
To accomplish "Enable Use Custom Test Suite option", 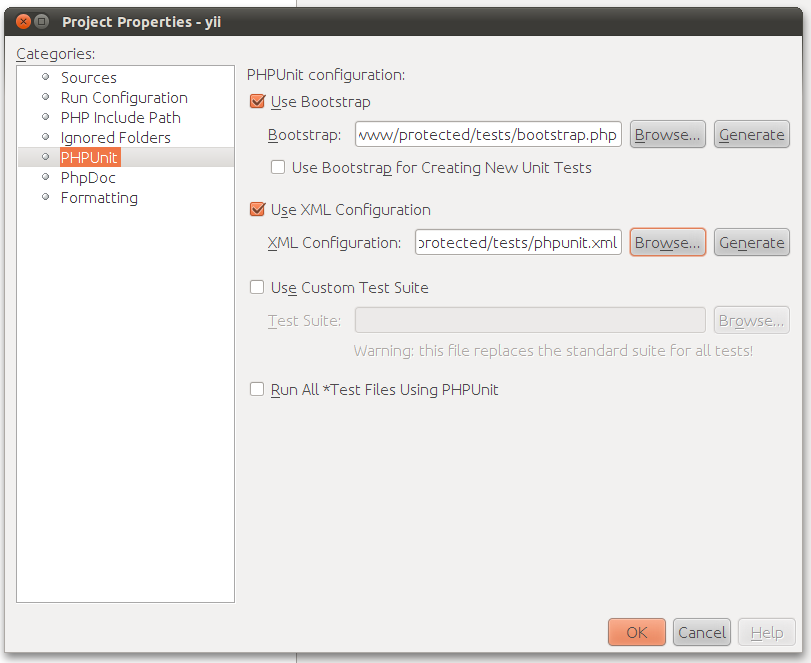I will [x=258, y=288].
